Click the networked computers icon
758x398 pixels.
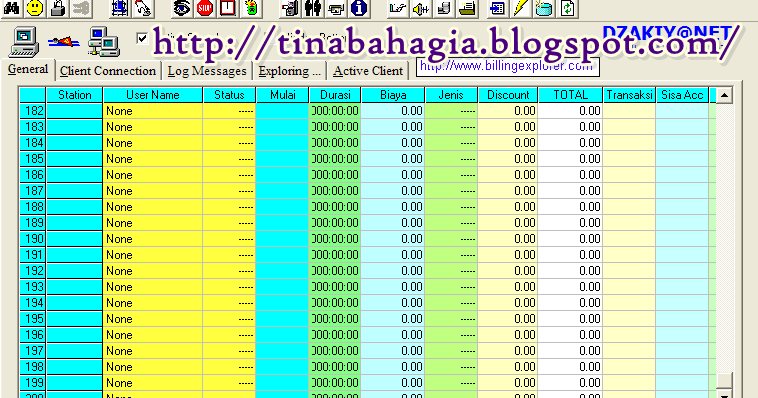click(103, 42)
